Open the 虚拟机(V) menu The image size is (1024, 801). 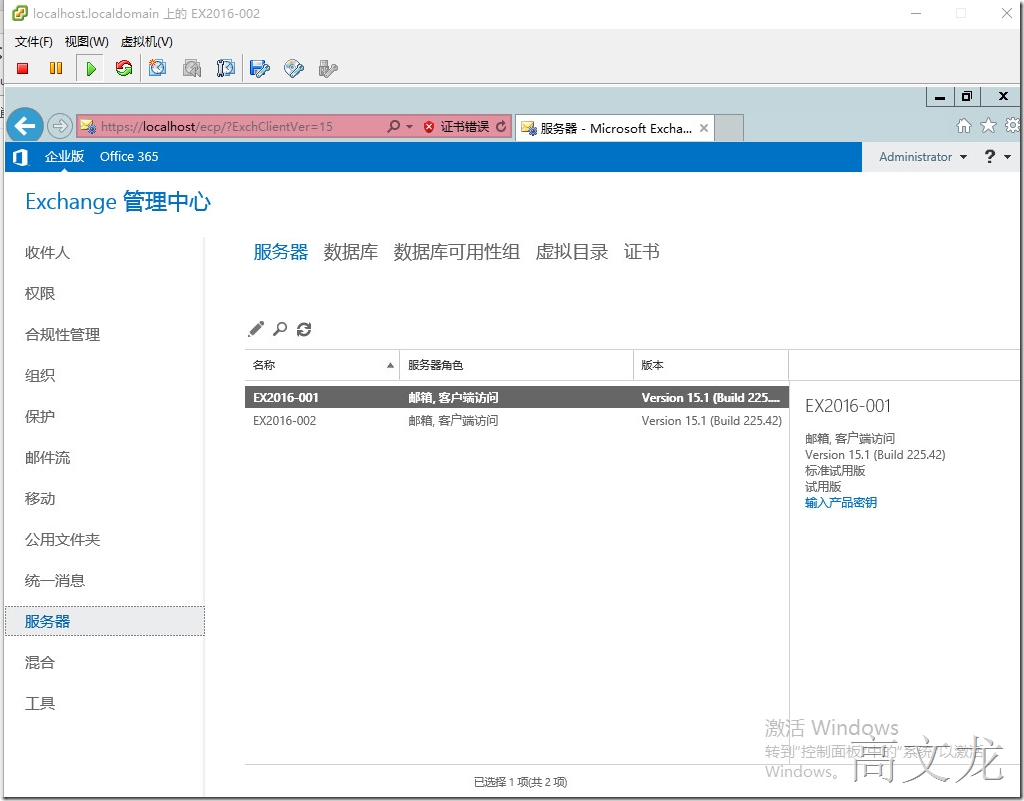point(146,42)
